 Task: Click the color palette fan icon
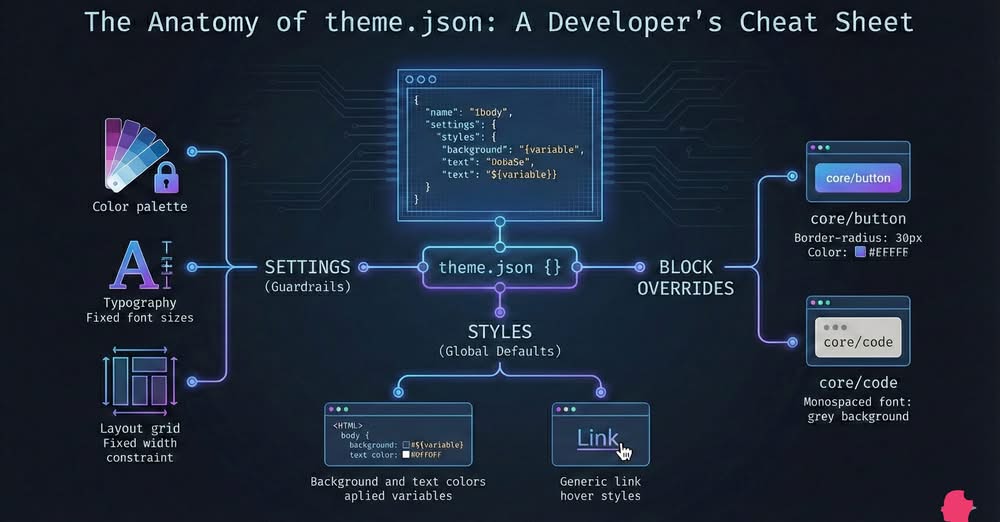pos(136,154)
